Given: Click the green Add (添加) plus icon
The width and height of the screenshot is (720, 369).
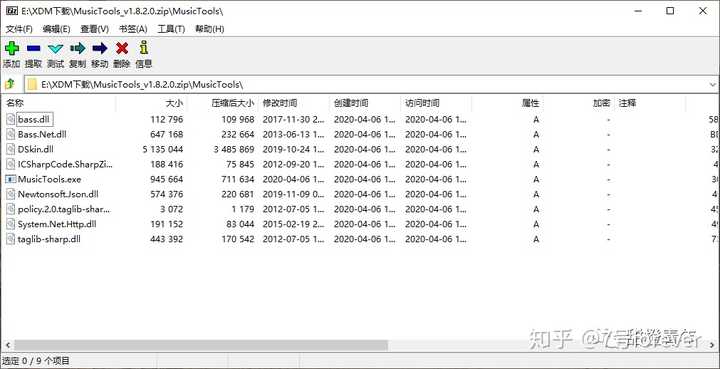Looking at the screenshot, I should 12,48.
